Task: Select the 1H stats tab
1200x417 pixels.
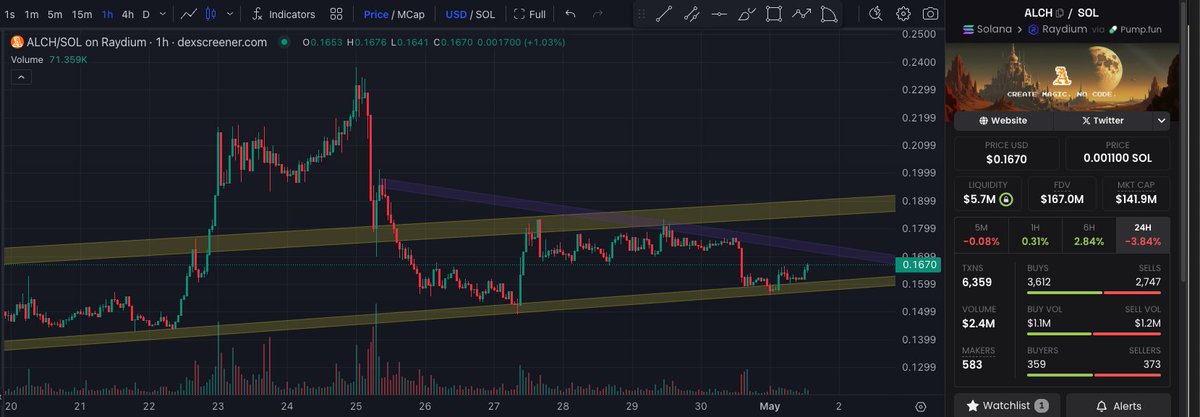Action: pyautogui.click(x=1034, y=236)
